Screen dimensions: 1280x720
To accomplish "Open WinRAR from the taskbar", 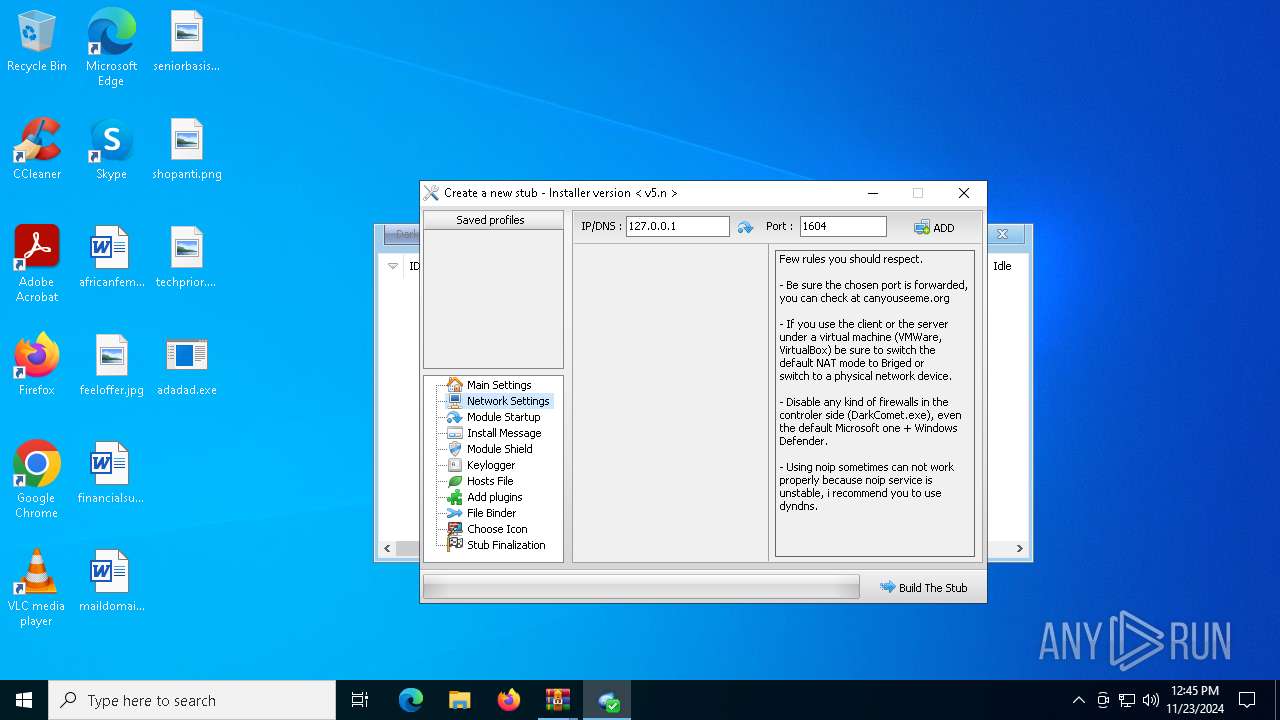I will (x=558, y=700).
